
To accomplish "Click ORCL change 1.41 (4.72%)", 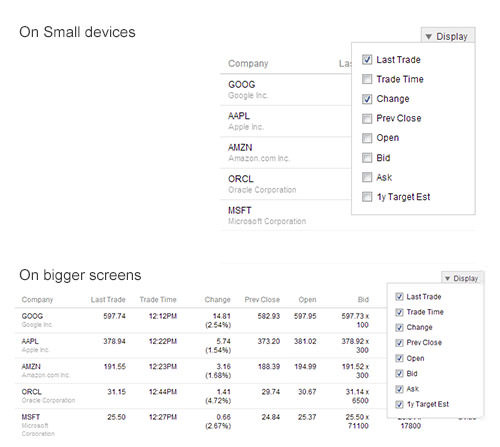I will pyautogui.click(x=218, y=396).
